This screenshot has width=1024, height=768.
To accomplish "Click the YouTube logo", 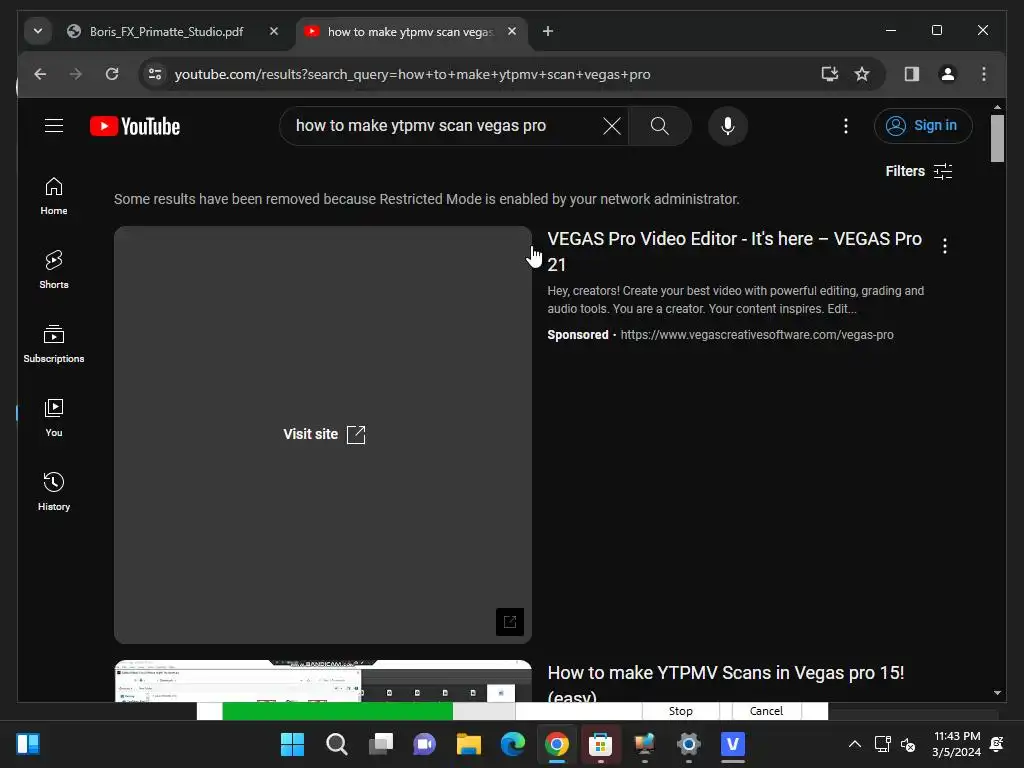I will (135, 126).
